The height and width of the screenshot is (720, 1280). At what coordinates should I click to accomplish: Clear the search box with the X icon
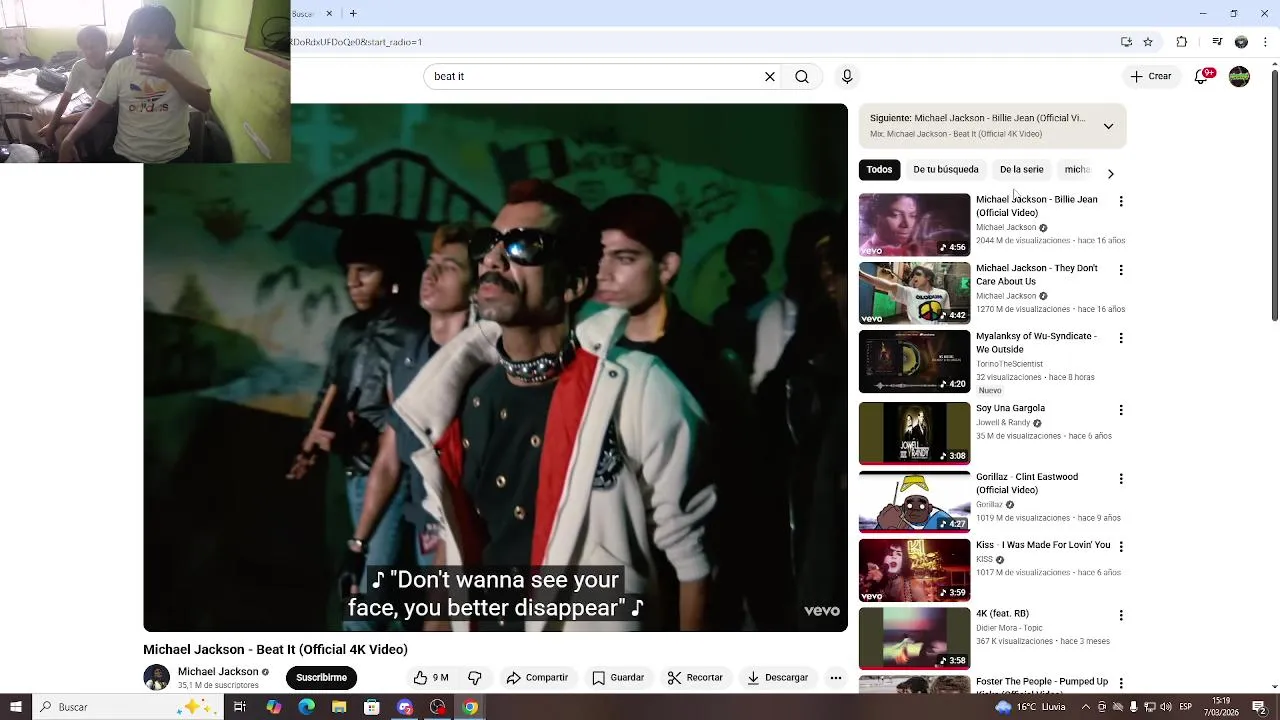coord(770,76)
